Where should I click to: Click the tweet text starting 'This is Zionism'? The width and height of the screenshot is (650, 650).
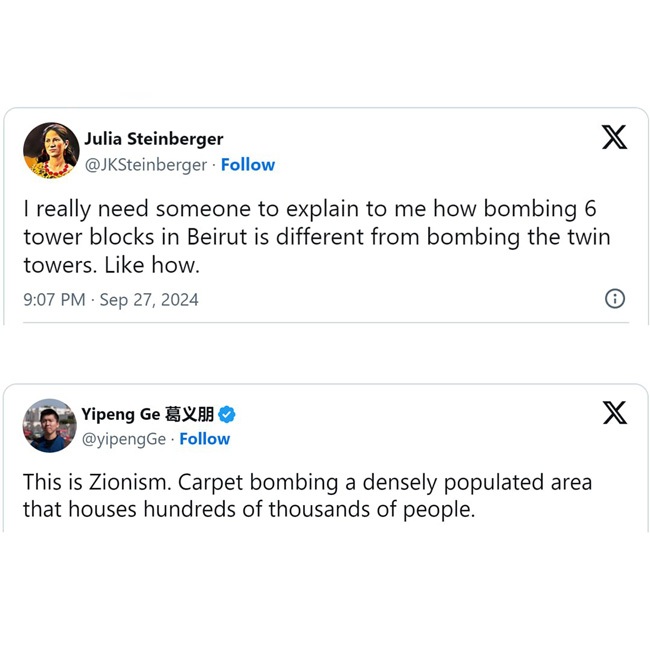coord(307,483)
